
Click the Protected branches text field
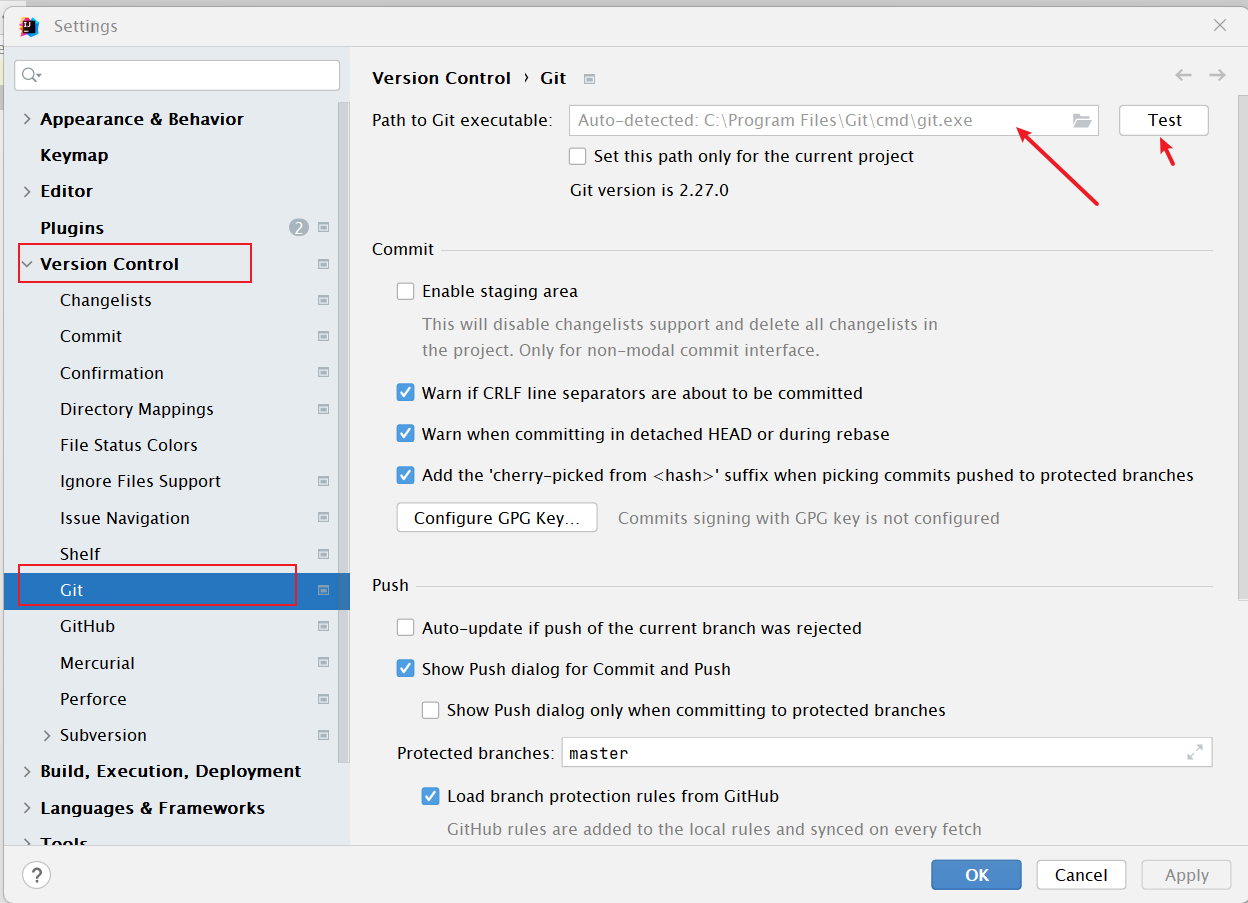pyautogui.click(x=887, y=752)
